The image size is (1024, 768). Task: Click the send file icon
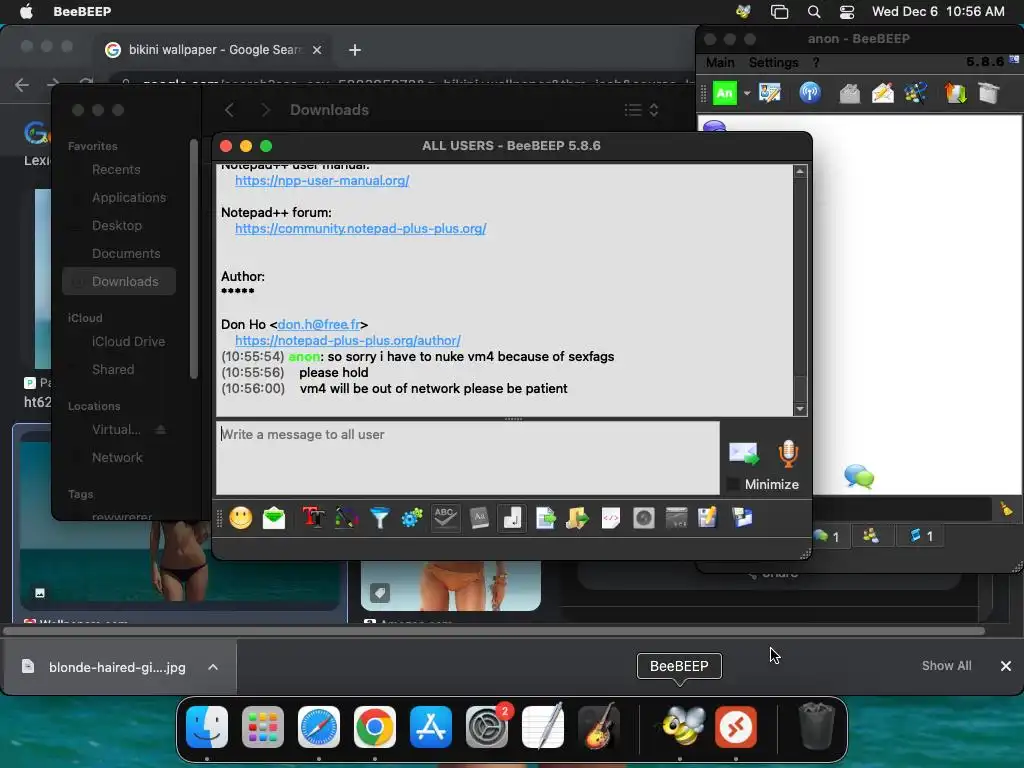[x=545, y=519]
